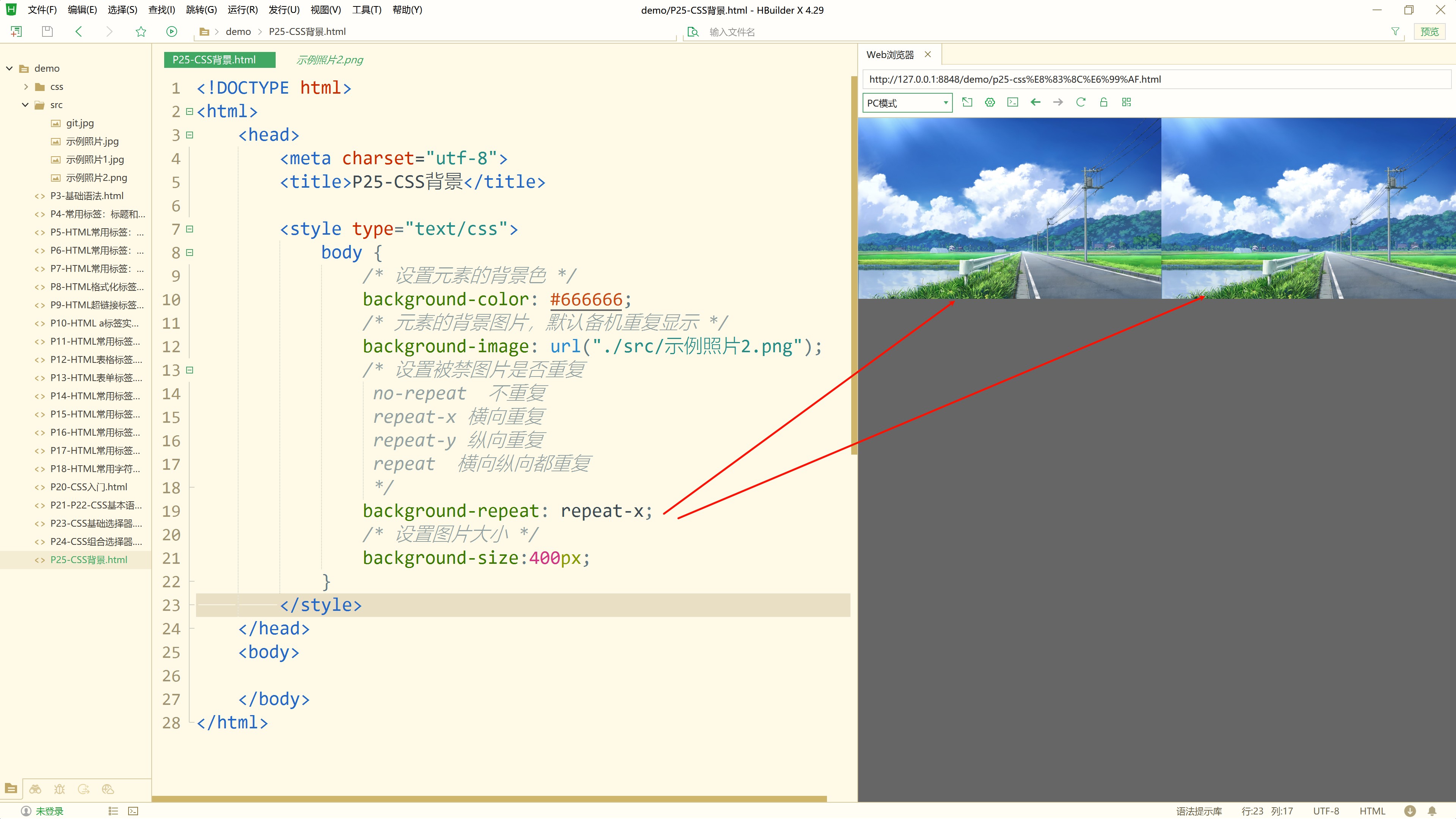This screenshot has width=1456, height=819.
Task: Click the search binoculars icon at bottom left
Action: (x=35, y=789)
